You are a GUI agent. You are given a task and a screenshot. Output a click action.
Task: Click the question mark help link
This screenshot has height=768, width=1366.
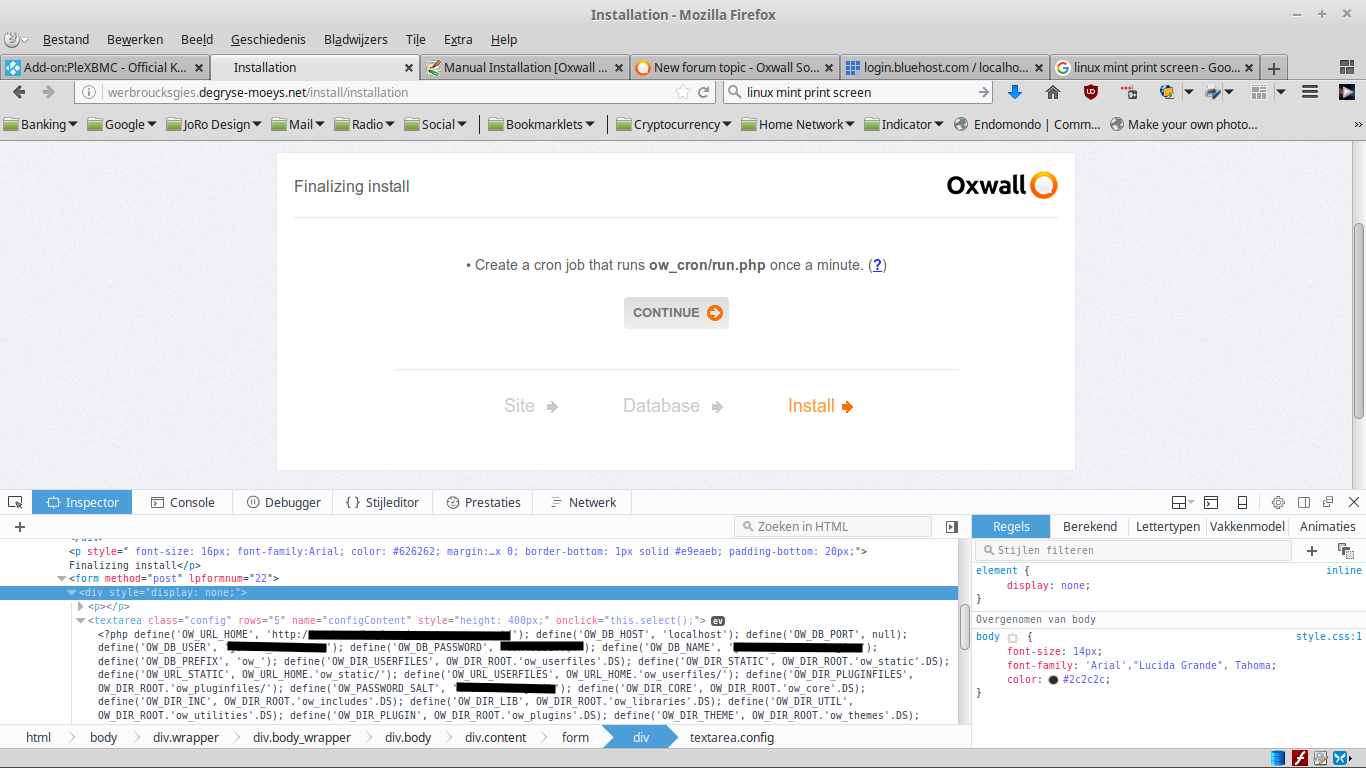click(877, 265)
